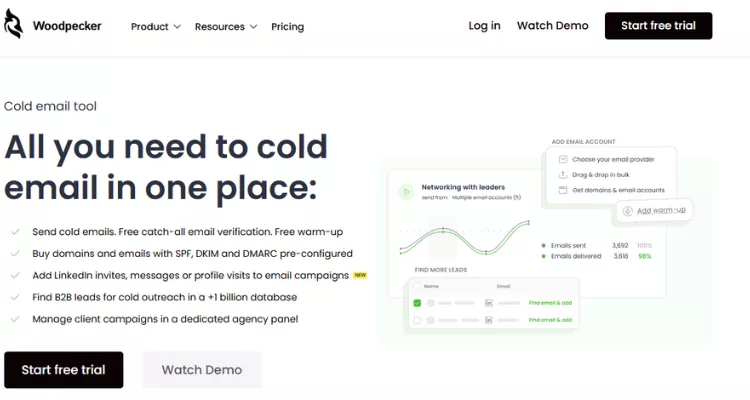
Task: Click the Watch Demo button below the feature list
Action: 202,370
